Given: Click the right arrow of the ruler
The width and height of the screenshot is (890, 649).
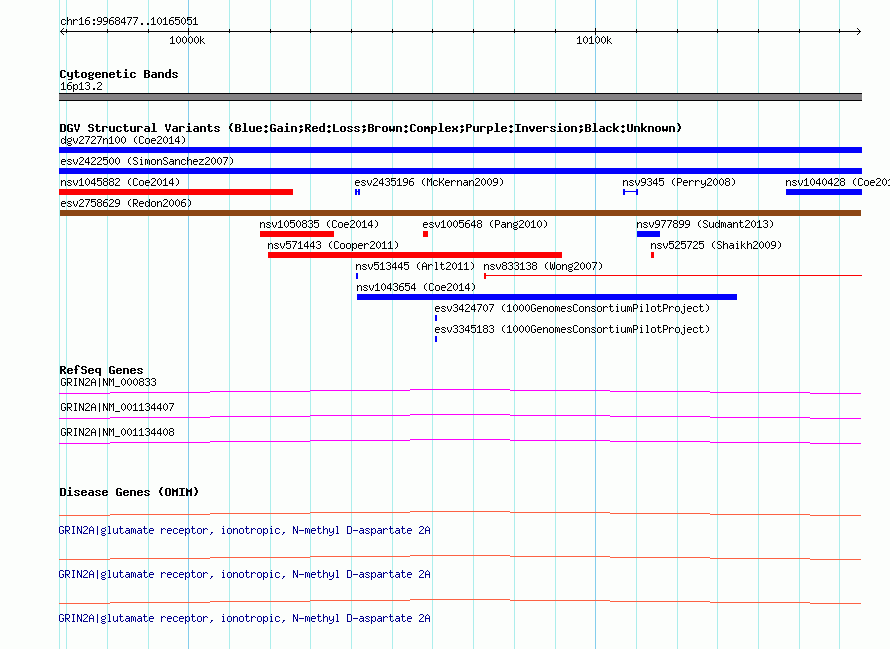Looking at the screenshot, I should pos(858,31).
